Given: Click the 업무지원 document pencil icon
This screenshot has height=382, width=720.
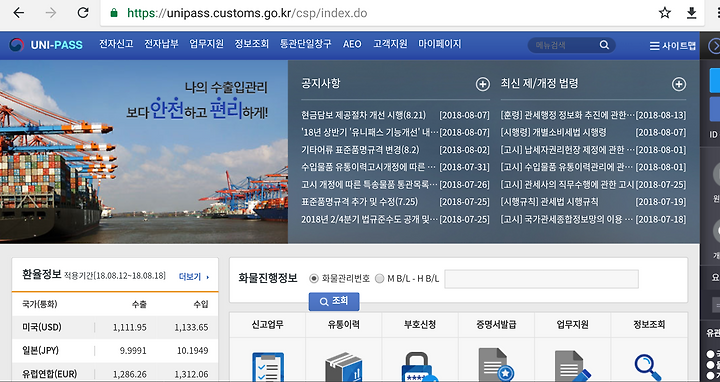Looking at the screenshot, I should pos(572,366).
